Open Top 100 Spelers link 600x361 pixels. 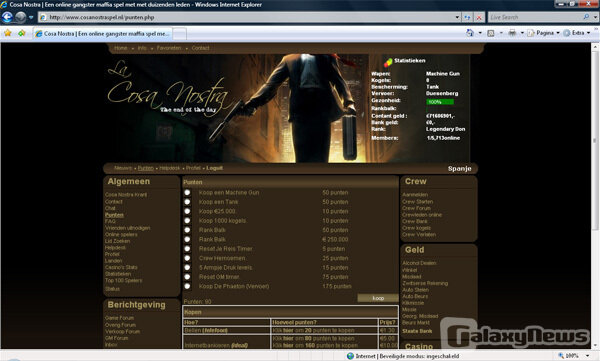click(x=124, y=281)
